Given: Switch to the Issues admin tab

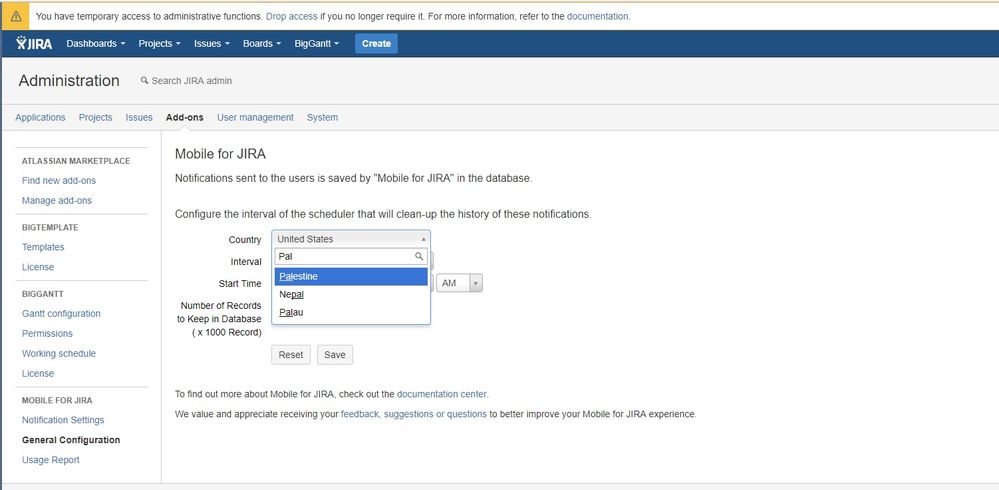Looking at the screenshot, I should 139,117.
